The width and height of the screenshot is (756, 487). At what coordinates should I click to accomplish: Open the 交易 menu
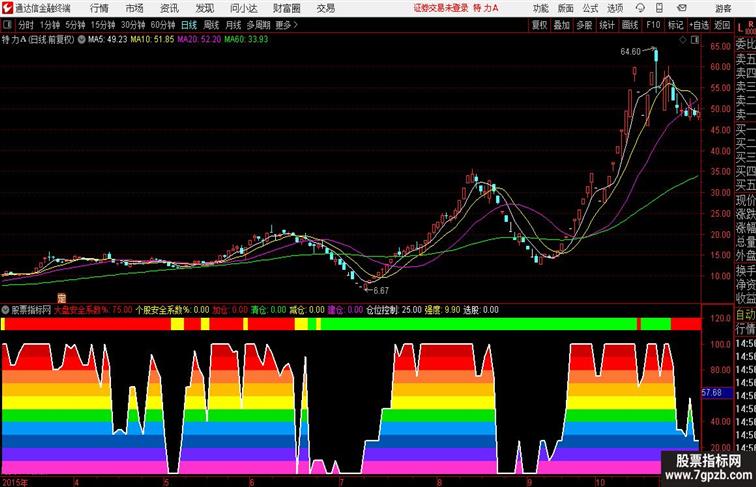pos(325,8)
